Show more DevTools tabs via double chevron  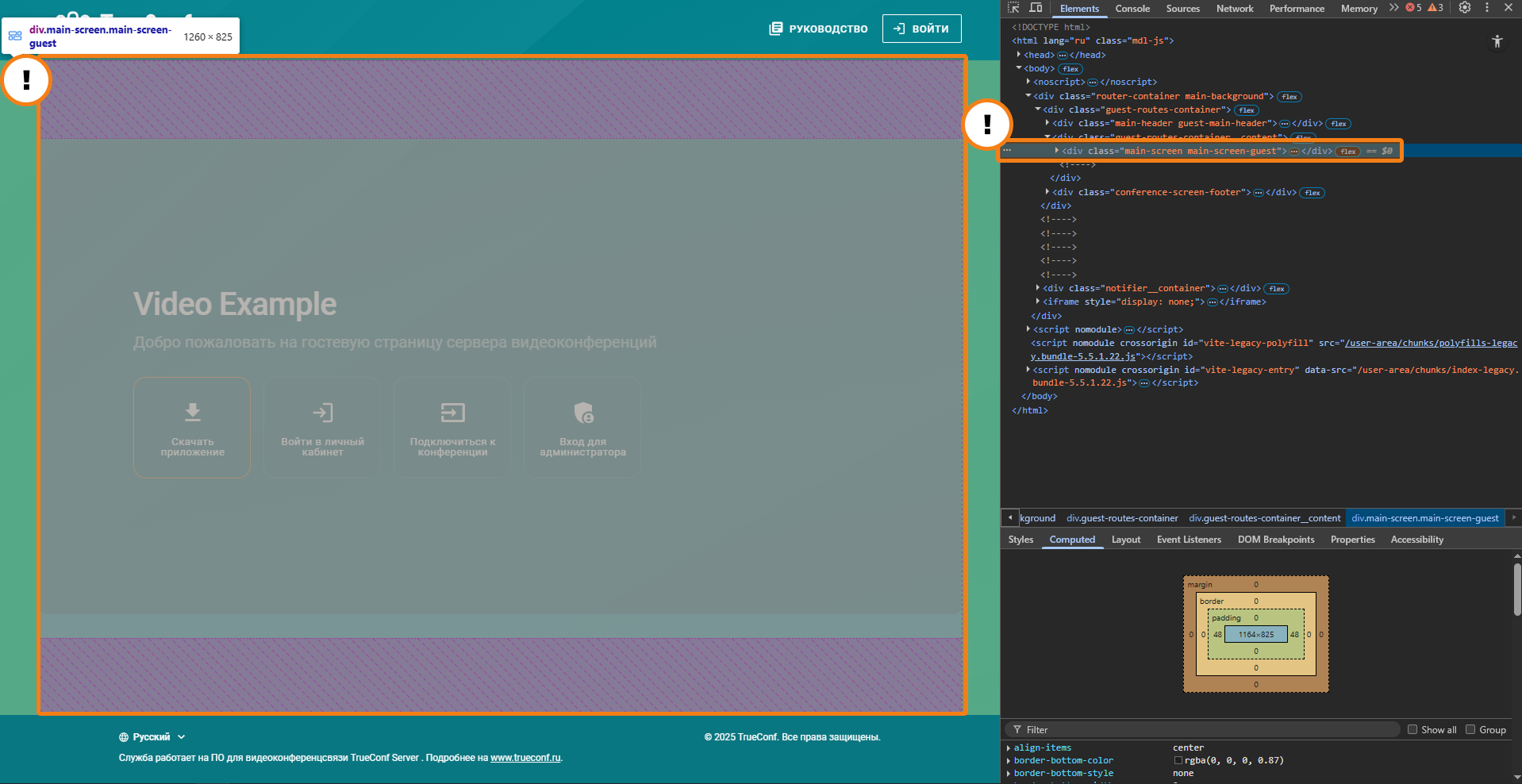1393,8
